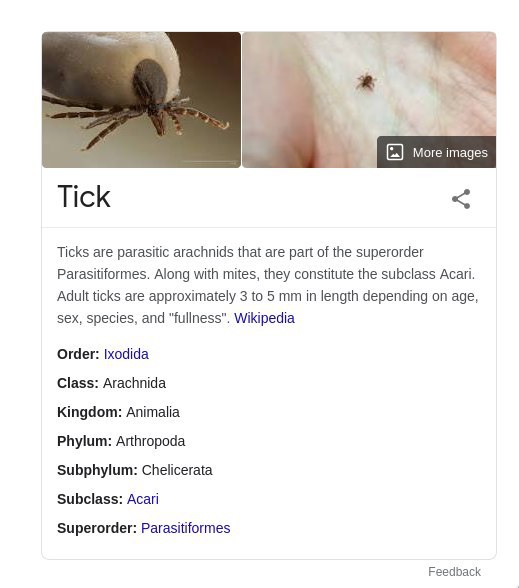Click the image icon in More images

(x=394, y=152)
